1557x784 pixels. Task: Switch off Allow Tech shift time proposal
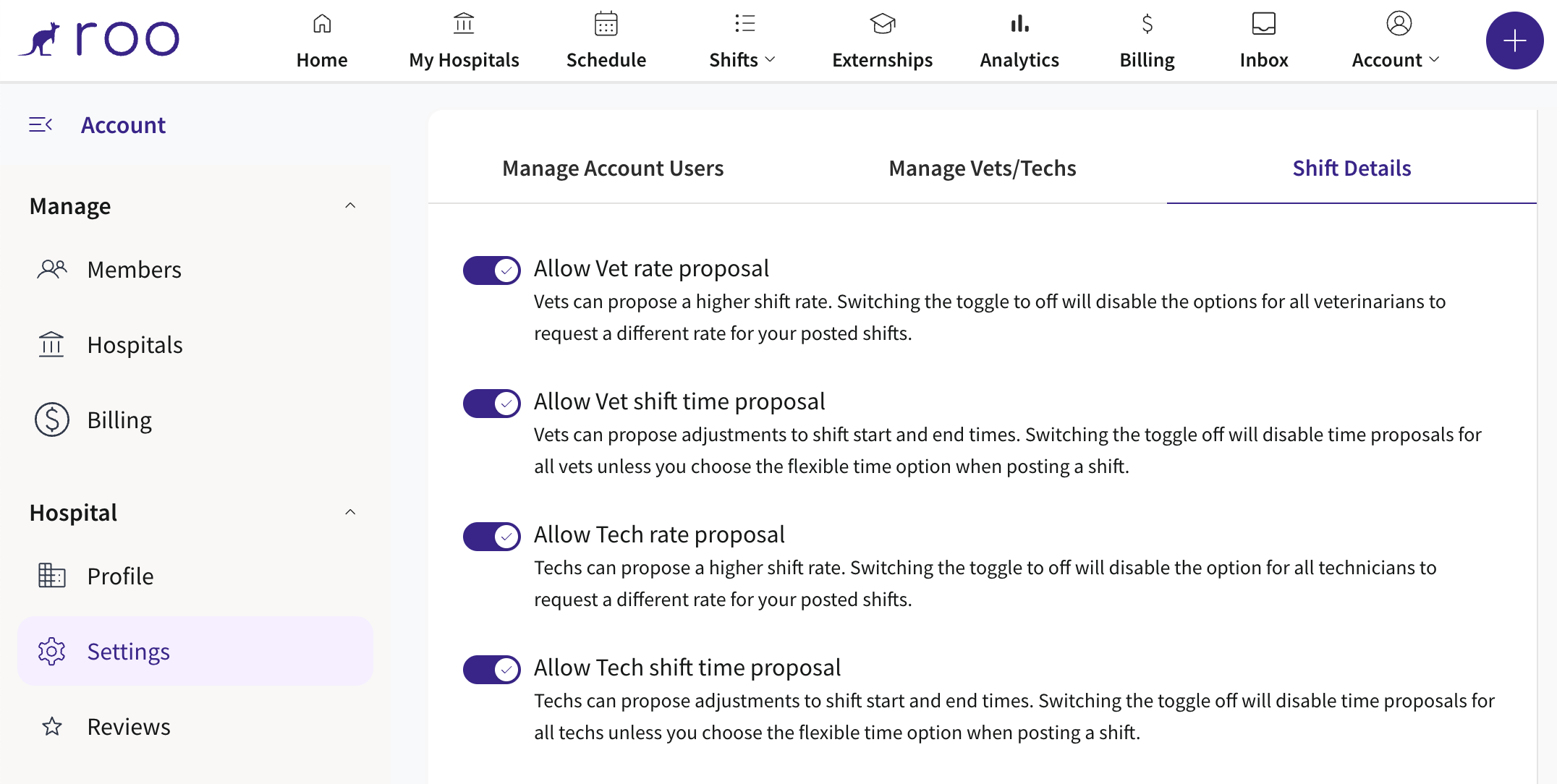491,670
